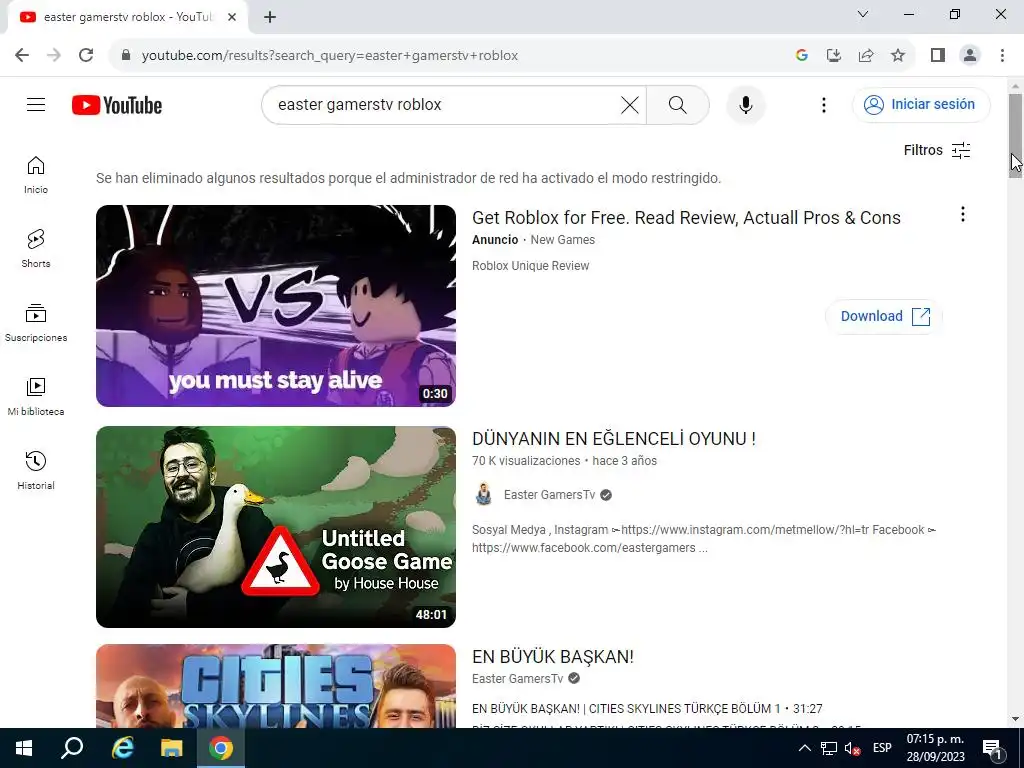Open the Filtros filter options
The image size is (1024, 768).
click(937, 150)
